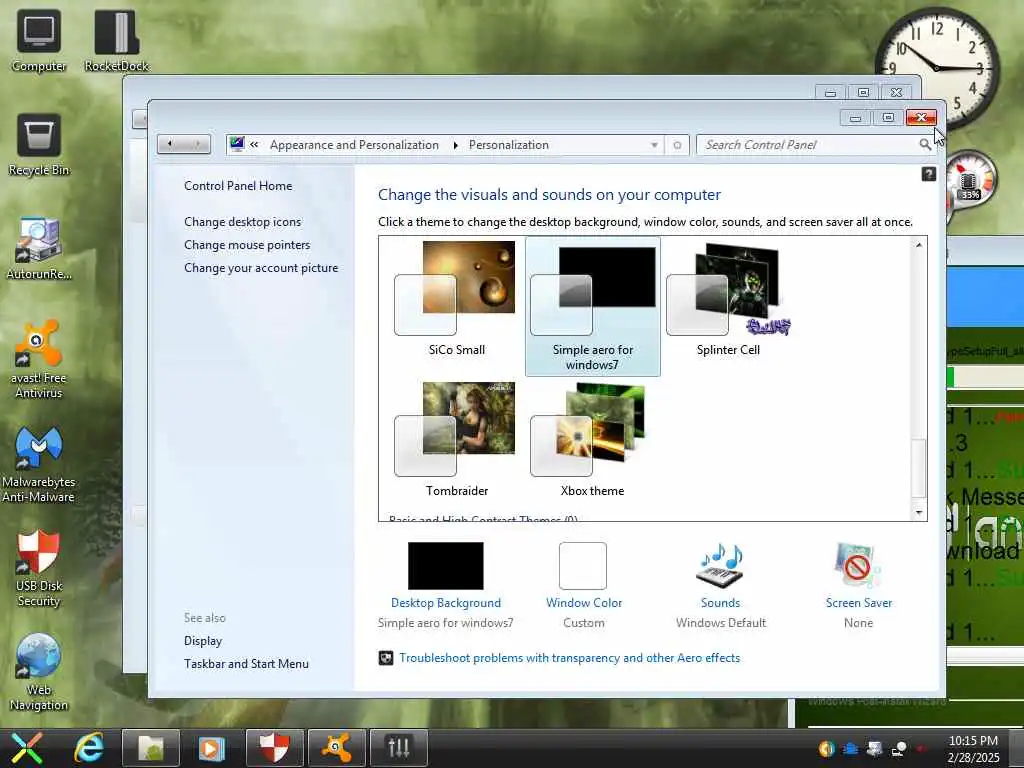Click the Sounds text label

720,603
